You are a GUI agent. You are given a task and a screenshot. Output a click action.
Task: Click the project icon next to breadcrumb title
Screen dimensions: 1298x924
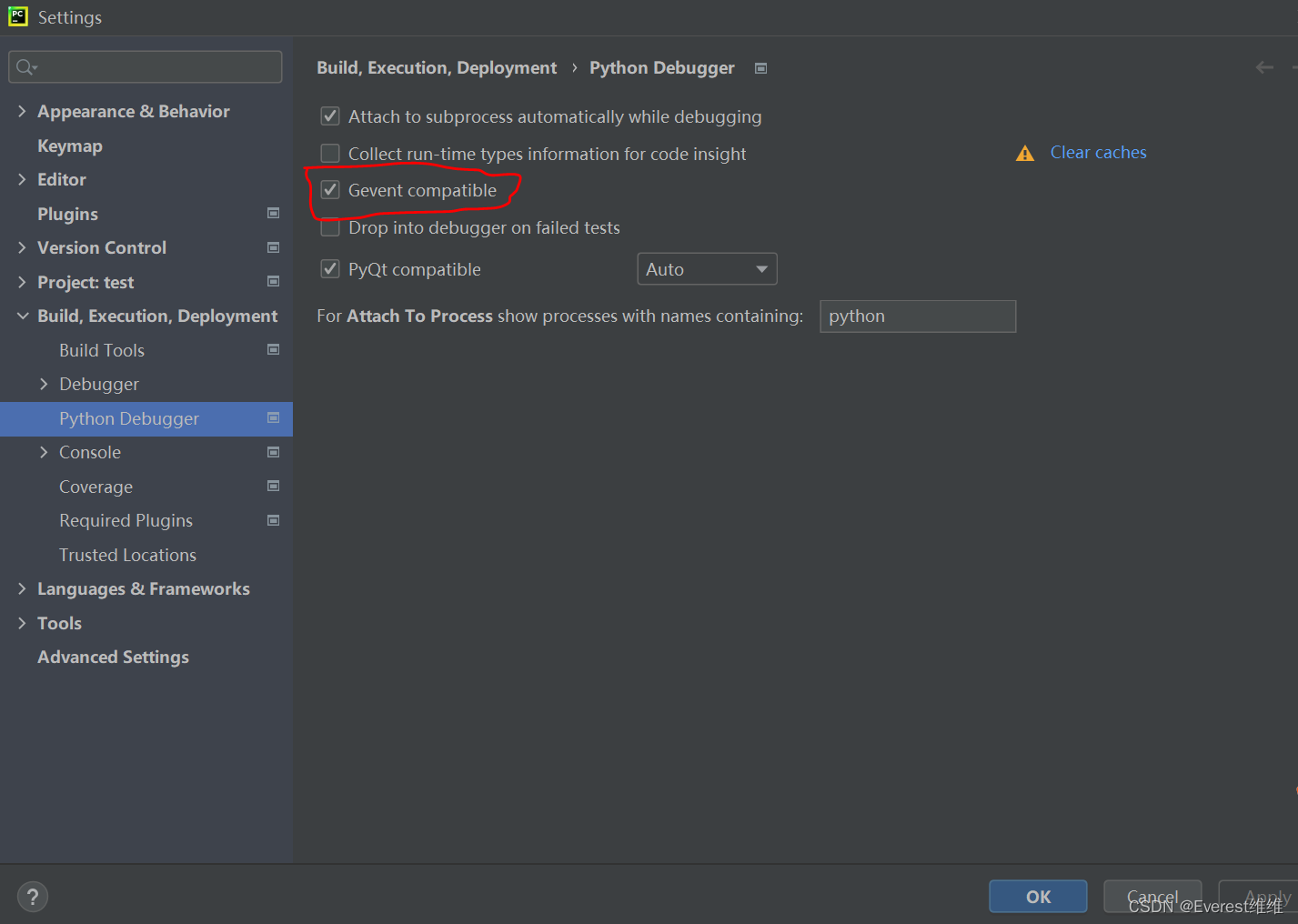761,68
